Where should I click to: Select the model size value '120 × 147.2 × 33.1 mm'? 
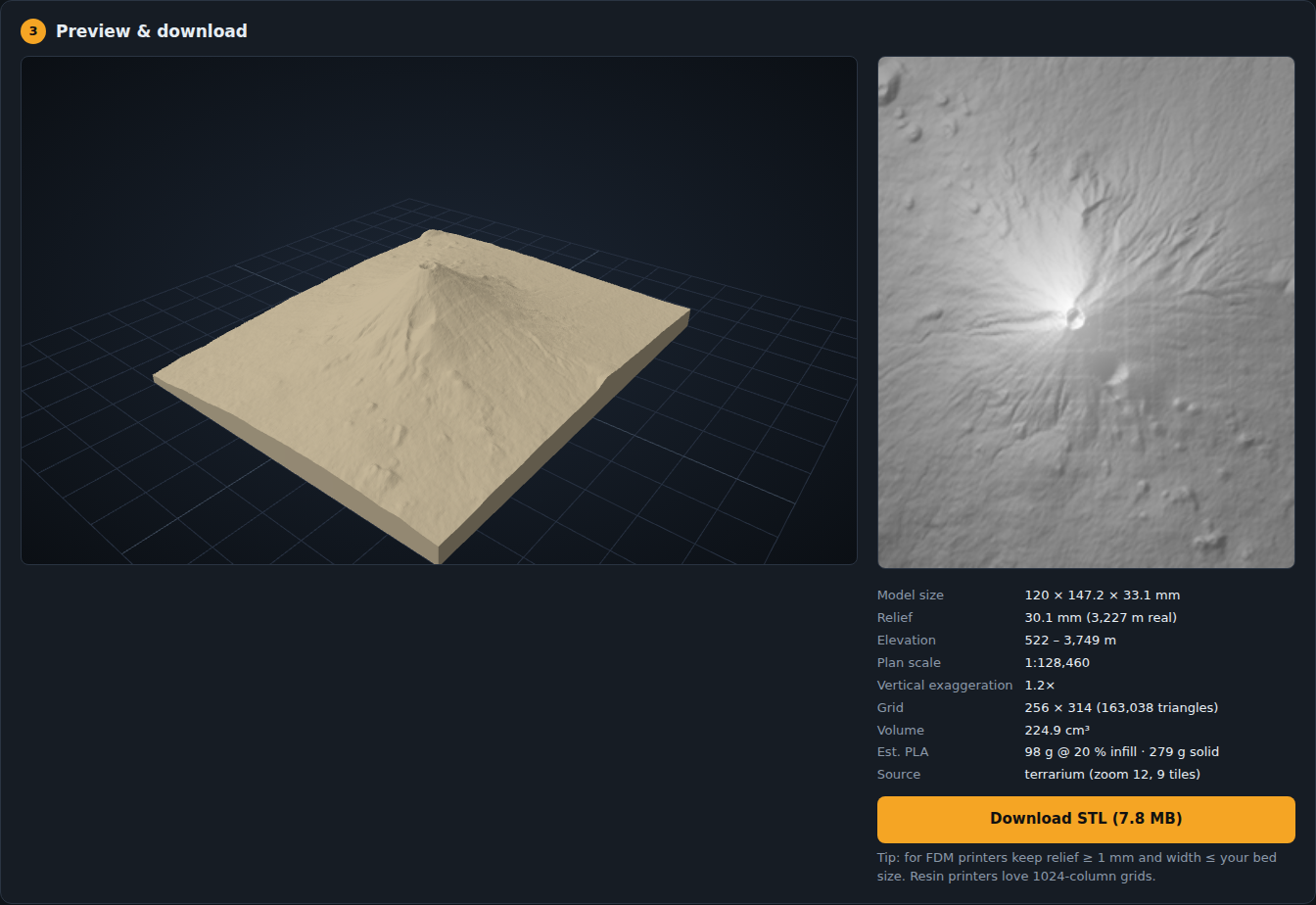coord(1103,595)
